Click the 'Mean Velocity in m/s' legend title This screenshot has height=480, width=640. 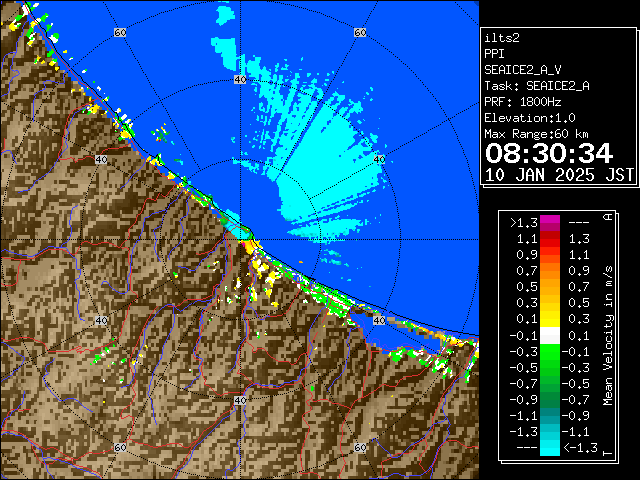608,336
